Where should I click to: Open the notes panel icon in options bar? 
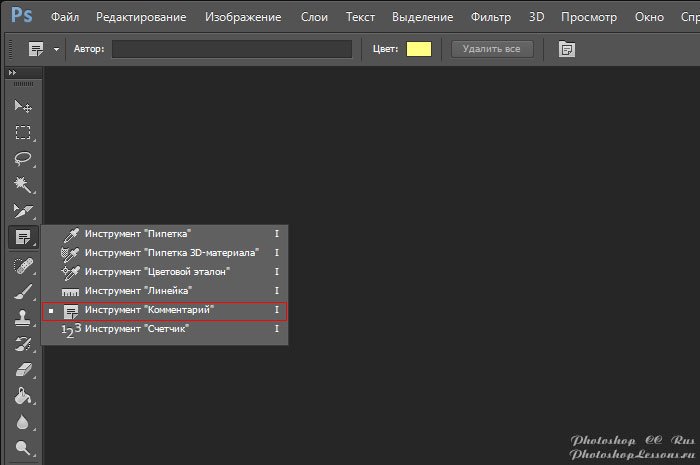click(567, 49)
